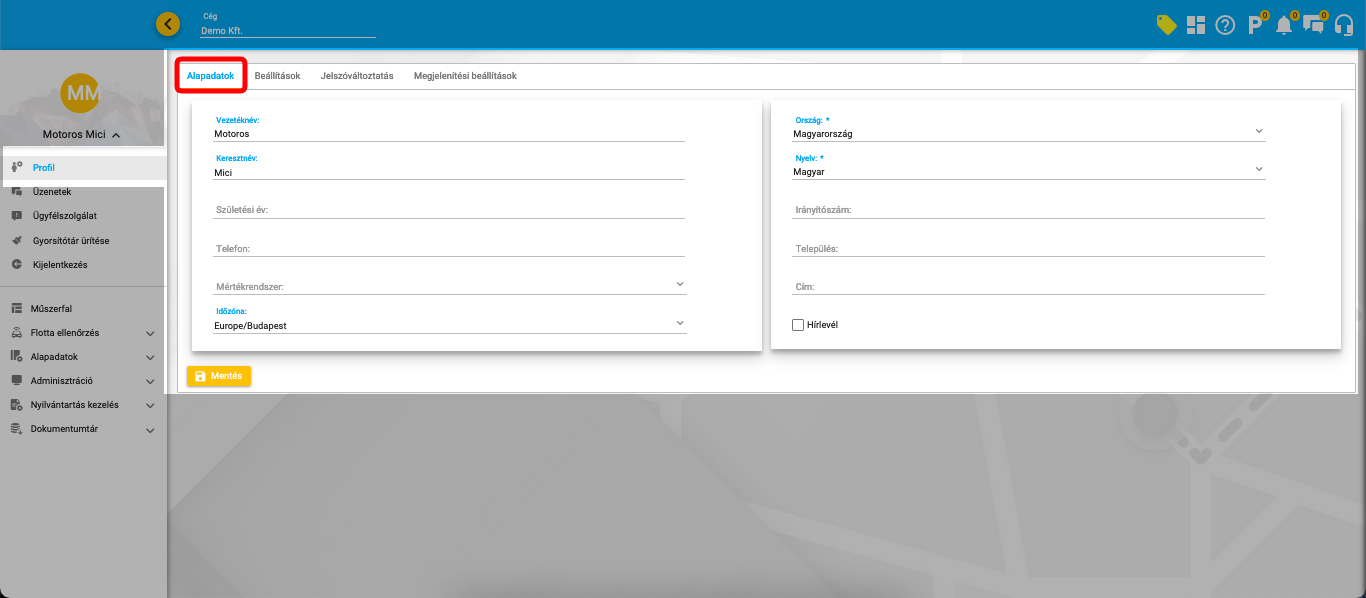Image resolution: width=1366 pixels, height=598 pixels.
Task: Open the Mértékrendszer dropdown
Action: 449,287
